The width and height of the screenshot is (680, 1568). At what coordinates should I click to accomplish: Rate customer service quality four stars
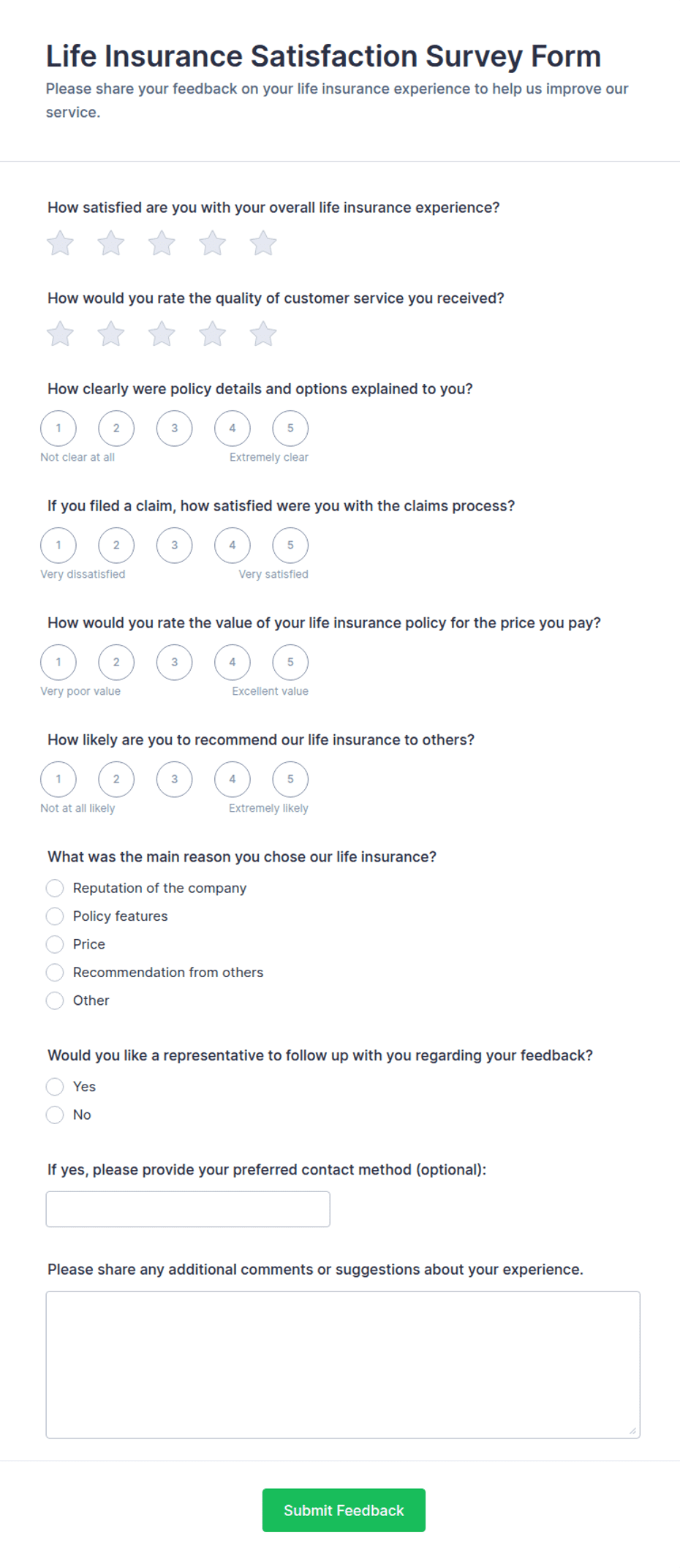pyautogui.click(x=212, y=334)
